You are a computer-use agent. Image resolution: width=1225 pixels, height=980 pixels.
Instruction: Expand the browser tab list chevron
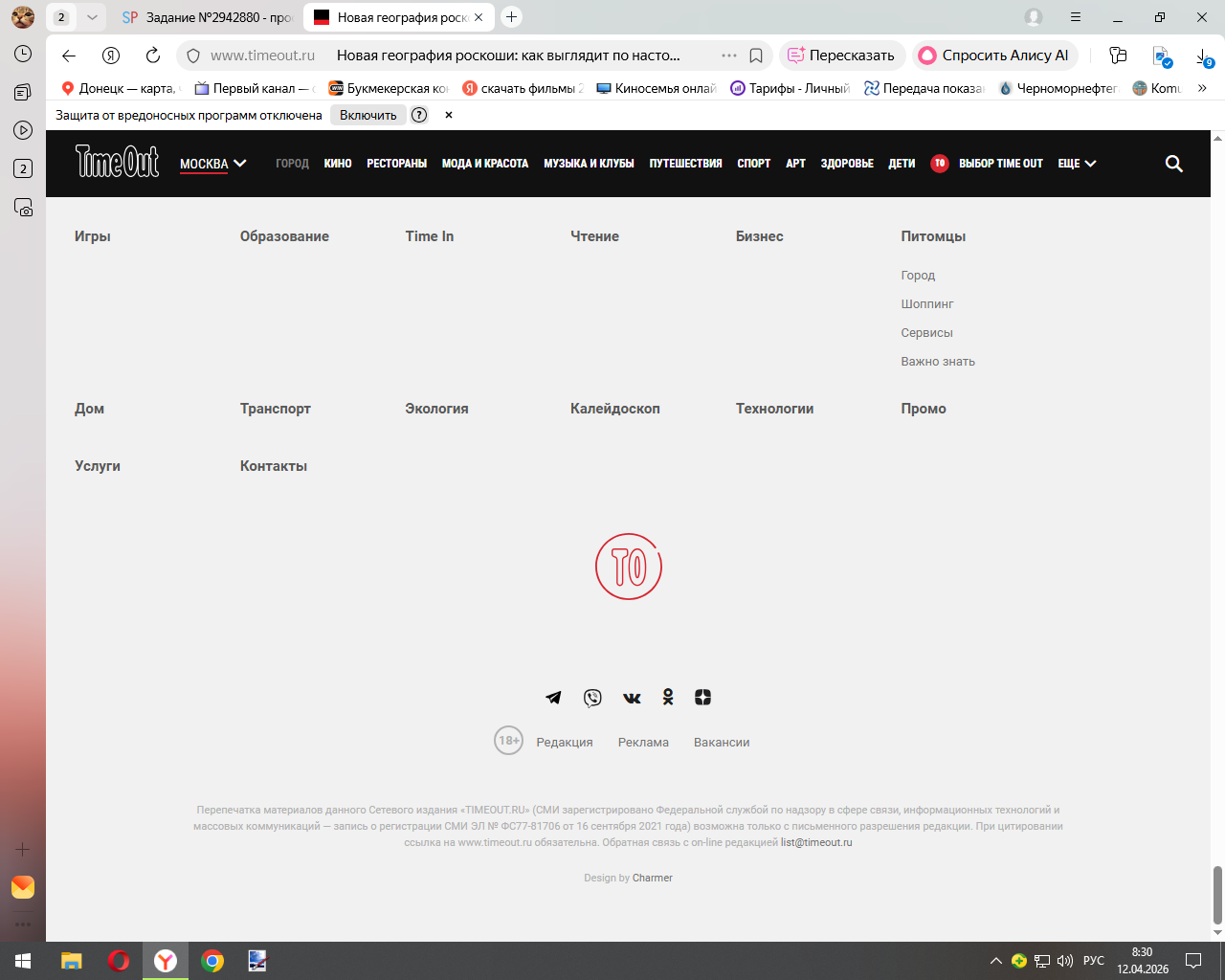(92, 17)
